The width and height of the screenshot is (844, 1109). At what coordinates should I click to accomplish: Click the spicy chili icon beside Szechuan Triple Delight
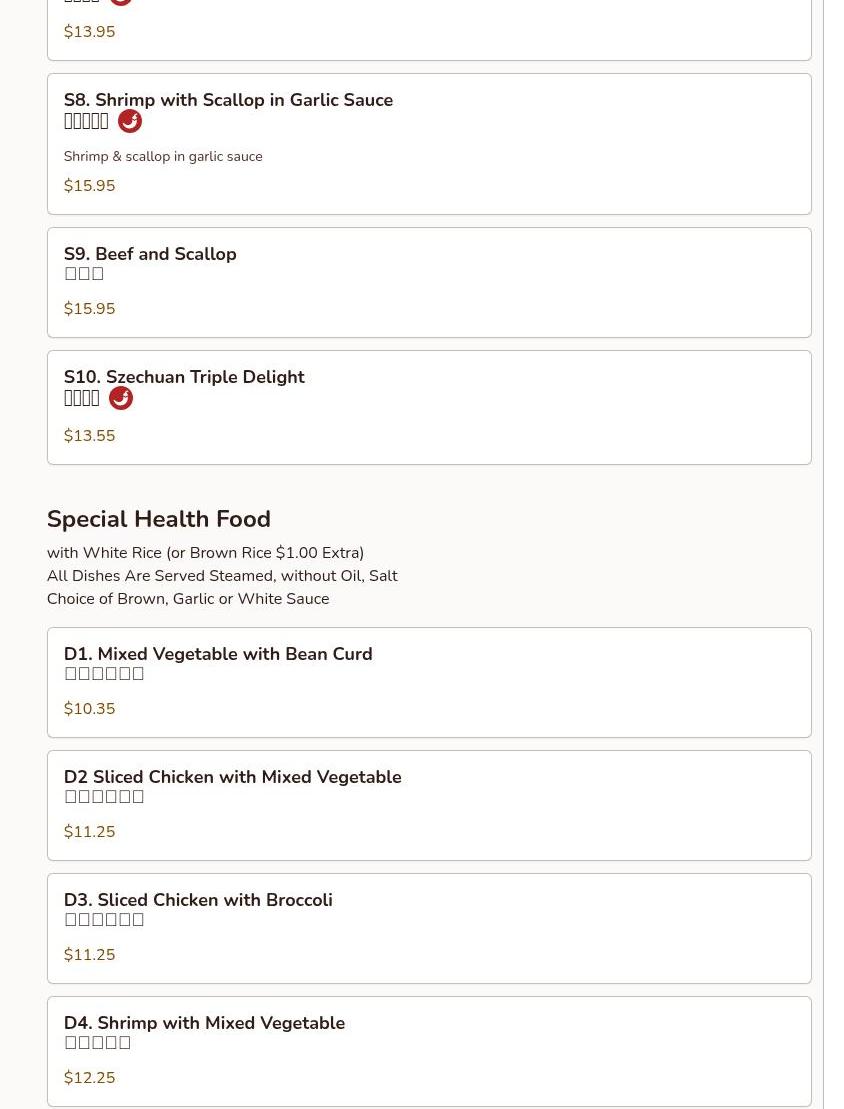121,398
